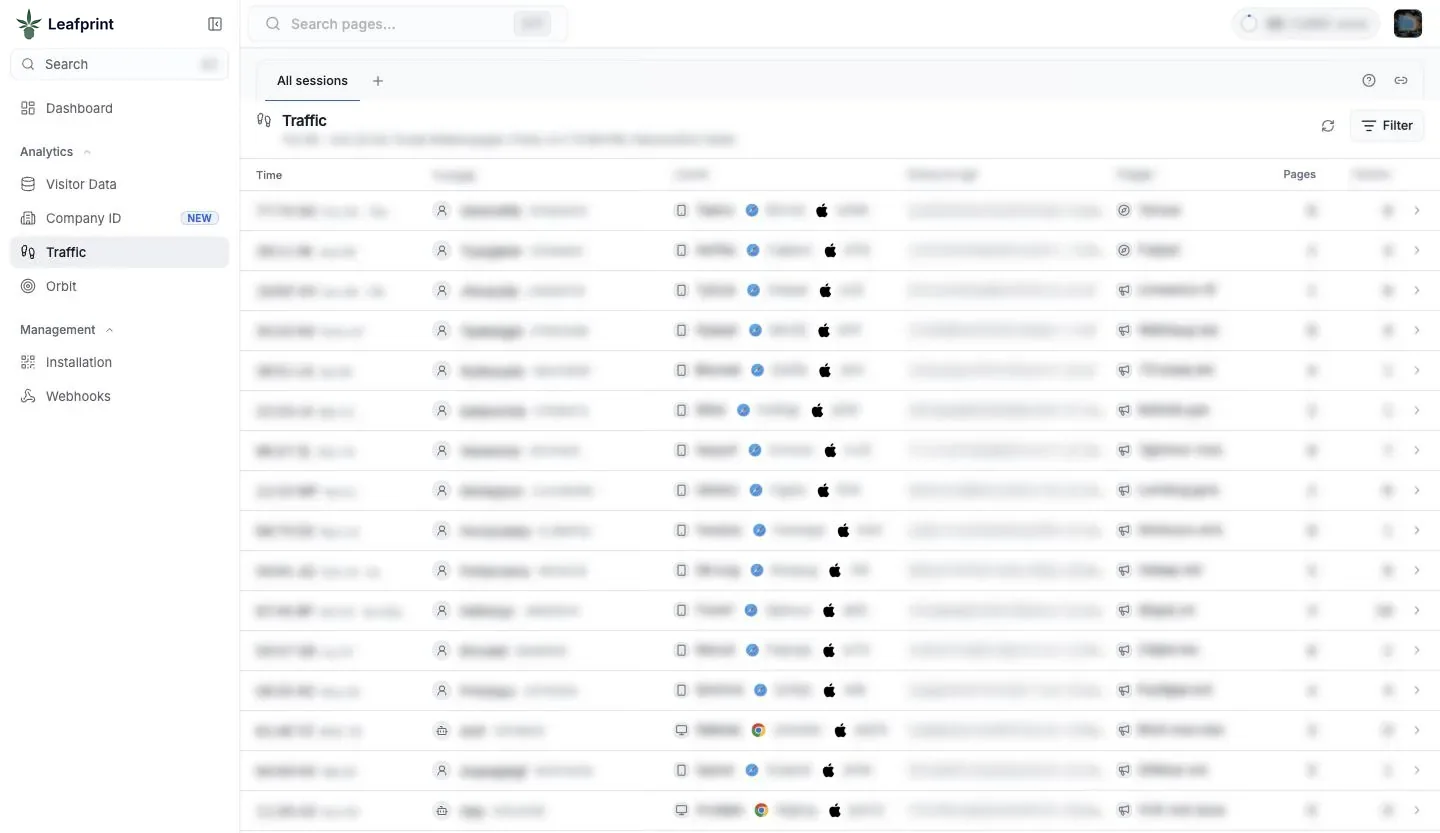
Task: Click the Traffic page heading
Action: (x=304, y=121)
